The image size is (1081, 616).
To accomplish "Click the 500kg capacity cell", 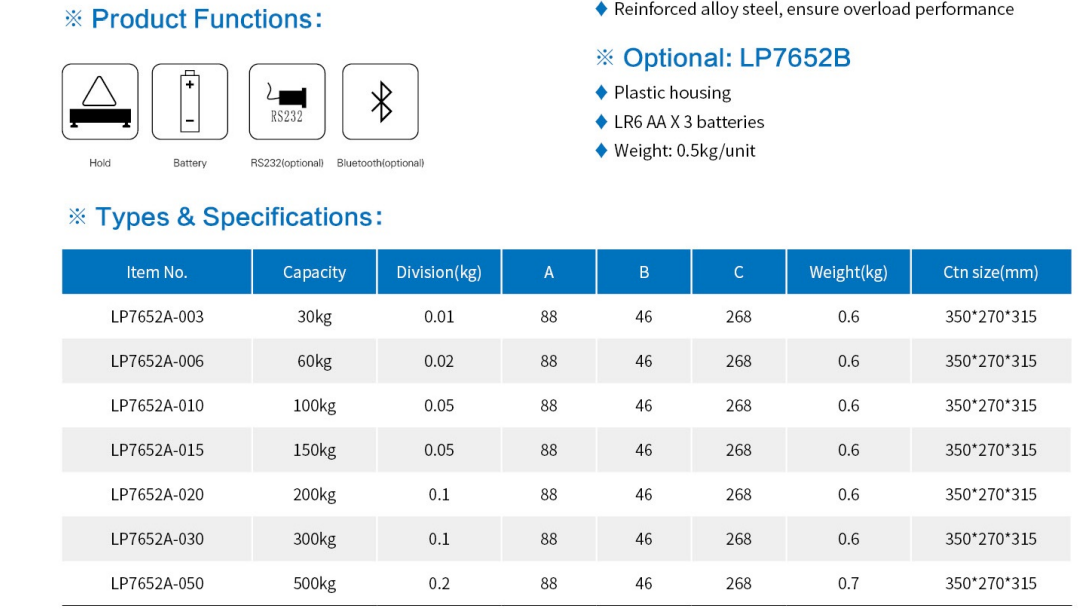I will pos(314,583).
